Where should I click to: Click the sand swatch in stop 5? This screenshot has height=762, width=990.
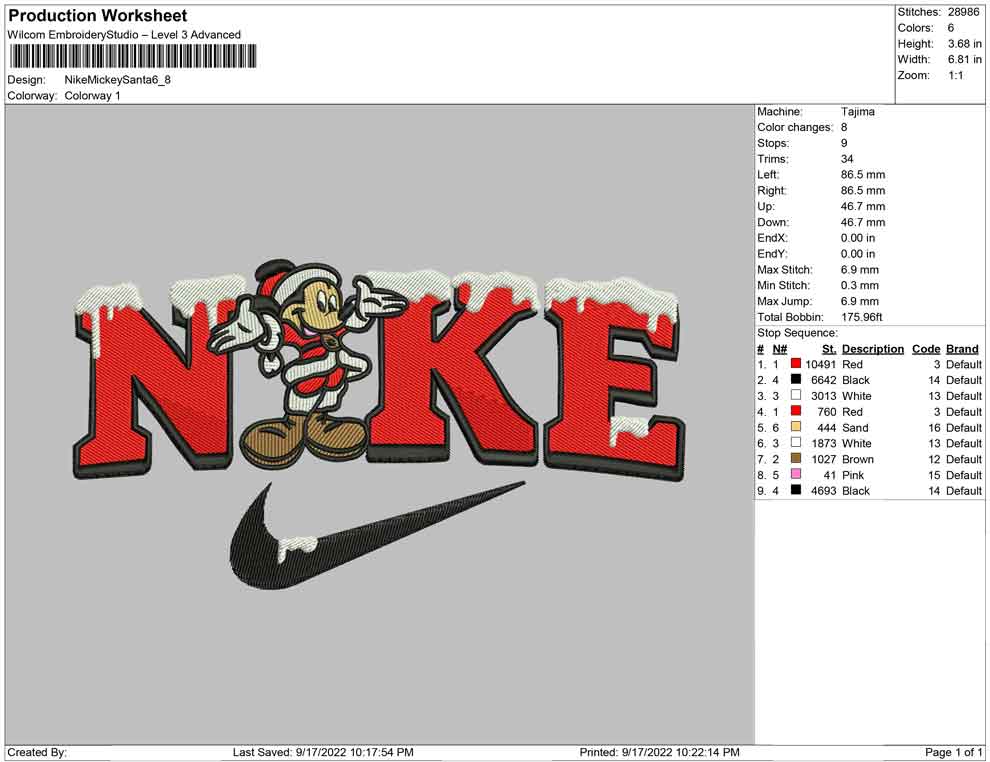[x=796, y=427]
